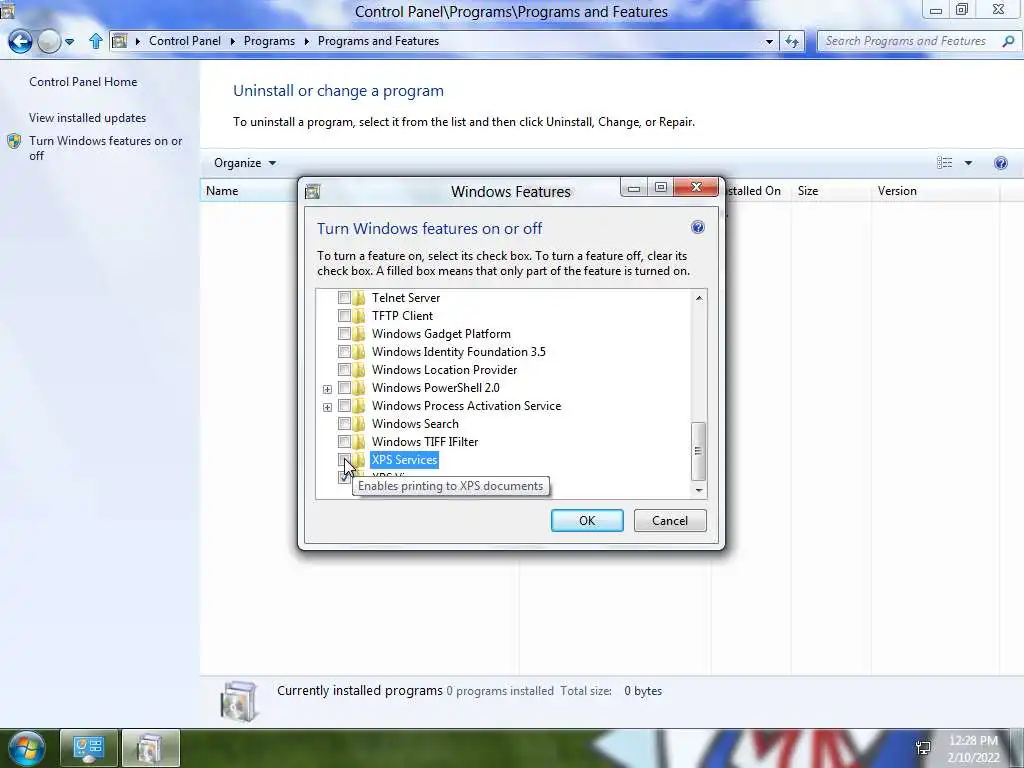Open the Control Panel taskbar button
This screenshot has width=1024, height=768.
pos(89,748)
